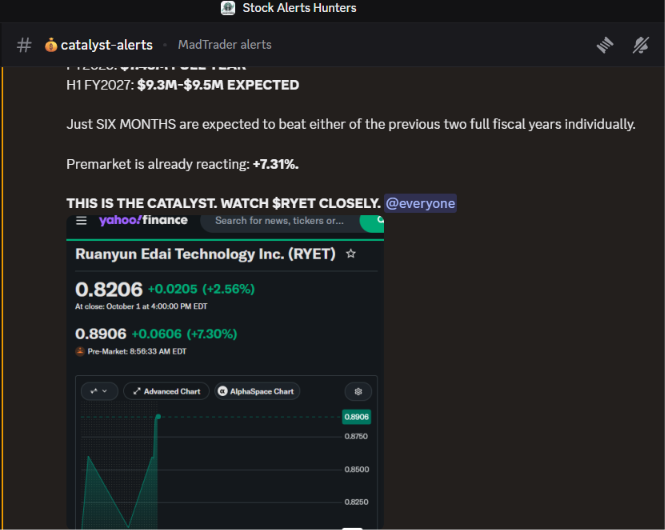Screen dimensions: 665x530
Task: Click the money bag emoji beside catalyst-alerts
Action: (x=51, y=45)
